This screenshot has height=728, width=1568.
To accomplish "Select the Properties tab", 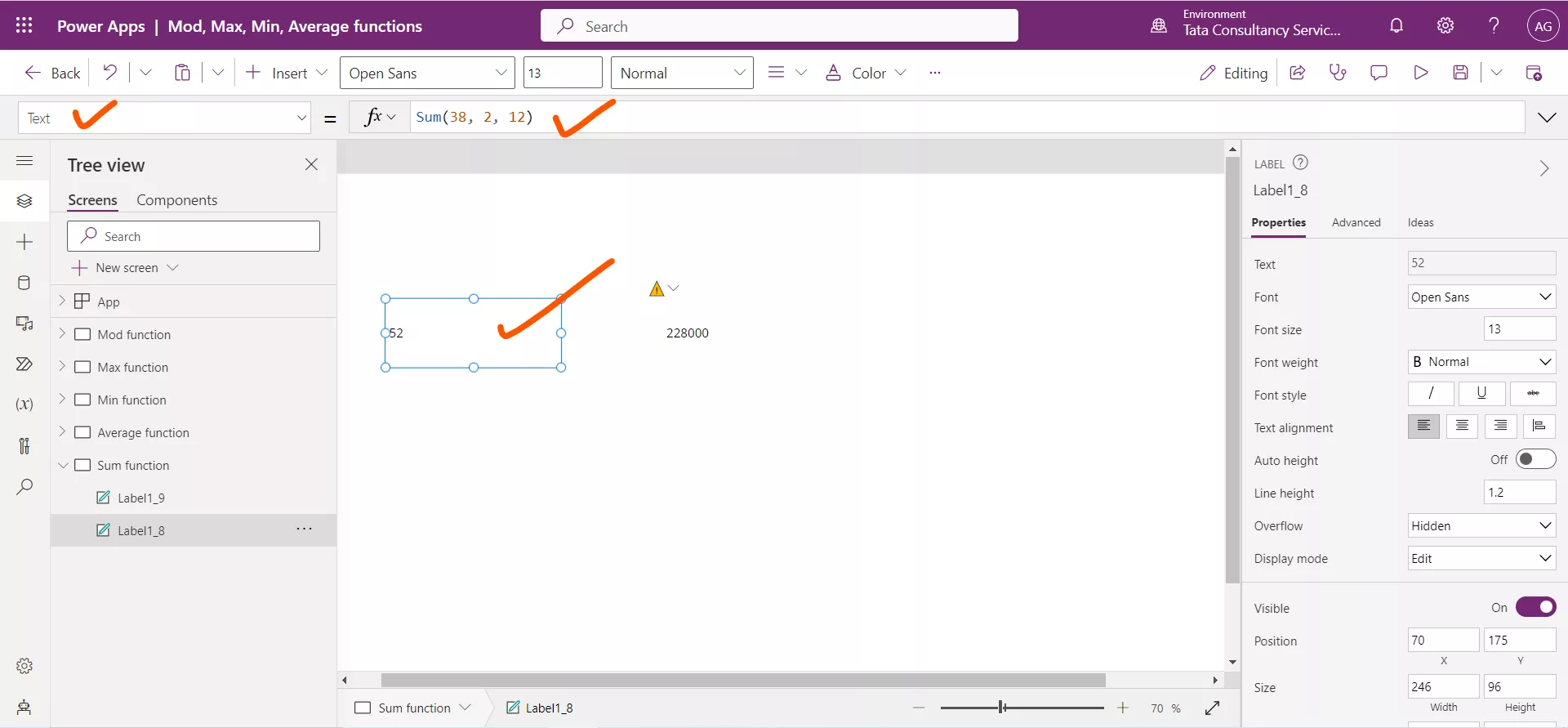I will (x=1278, y=222).
